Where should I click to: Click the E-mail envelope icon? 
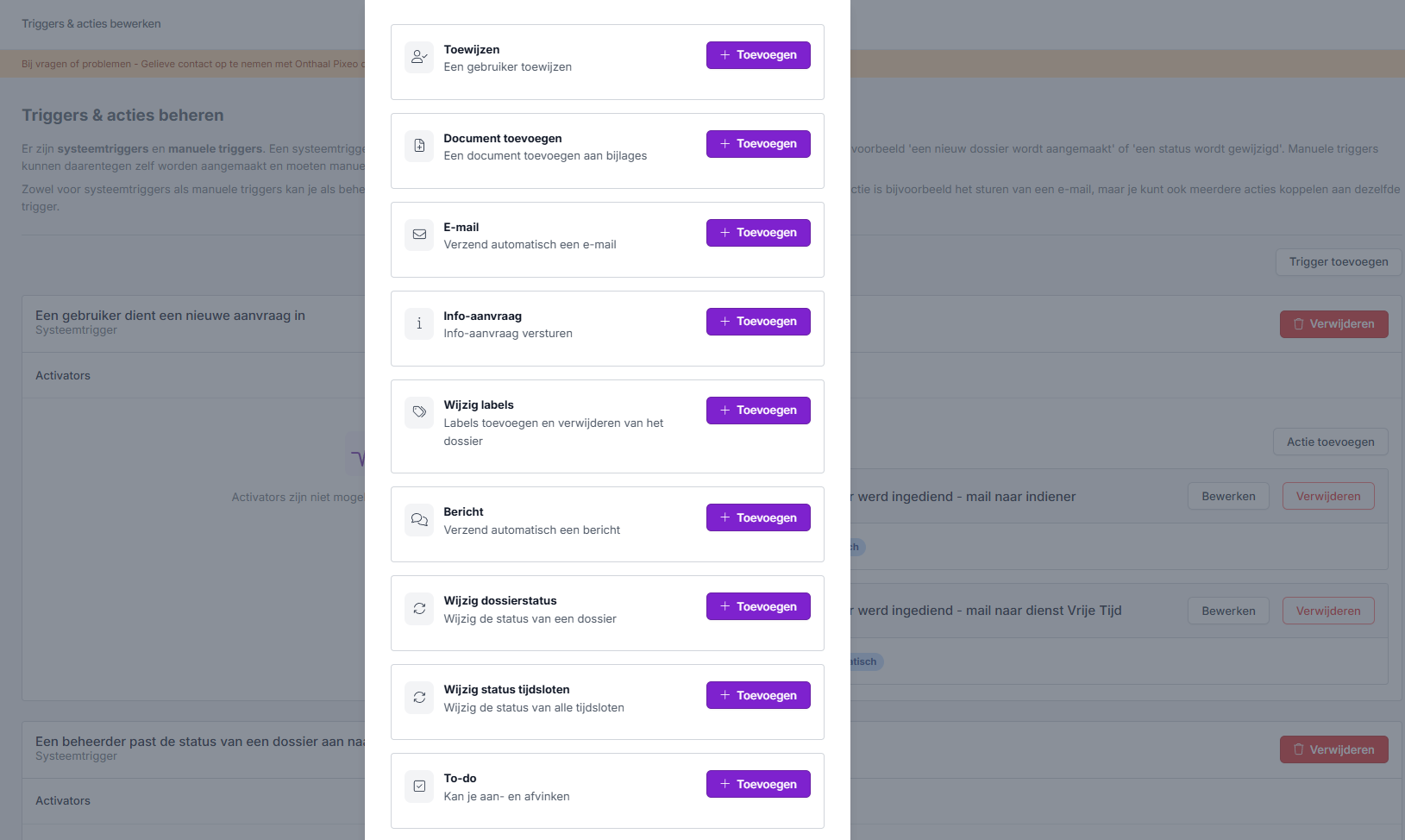tap(419, 235)
